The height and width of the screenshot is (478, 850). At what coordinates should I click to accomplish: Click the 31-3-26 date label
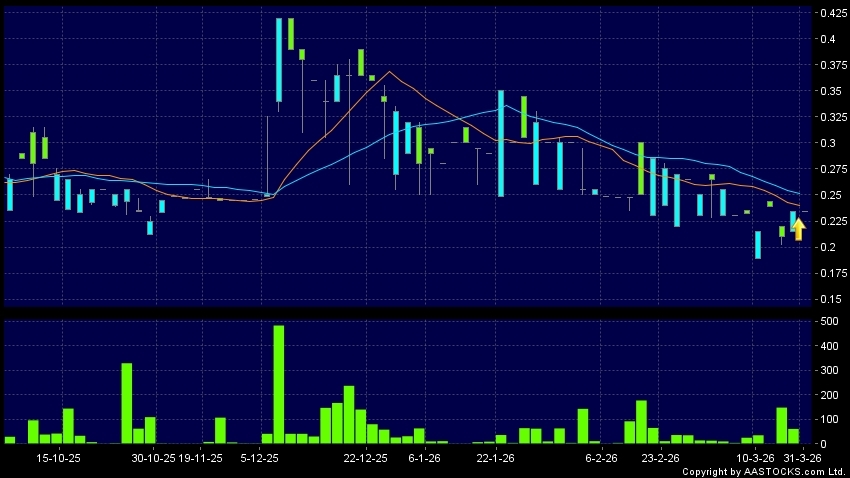click(x=802, y=457)
